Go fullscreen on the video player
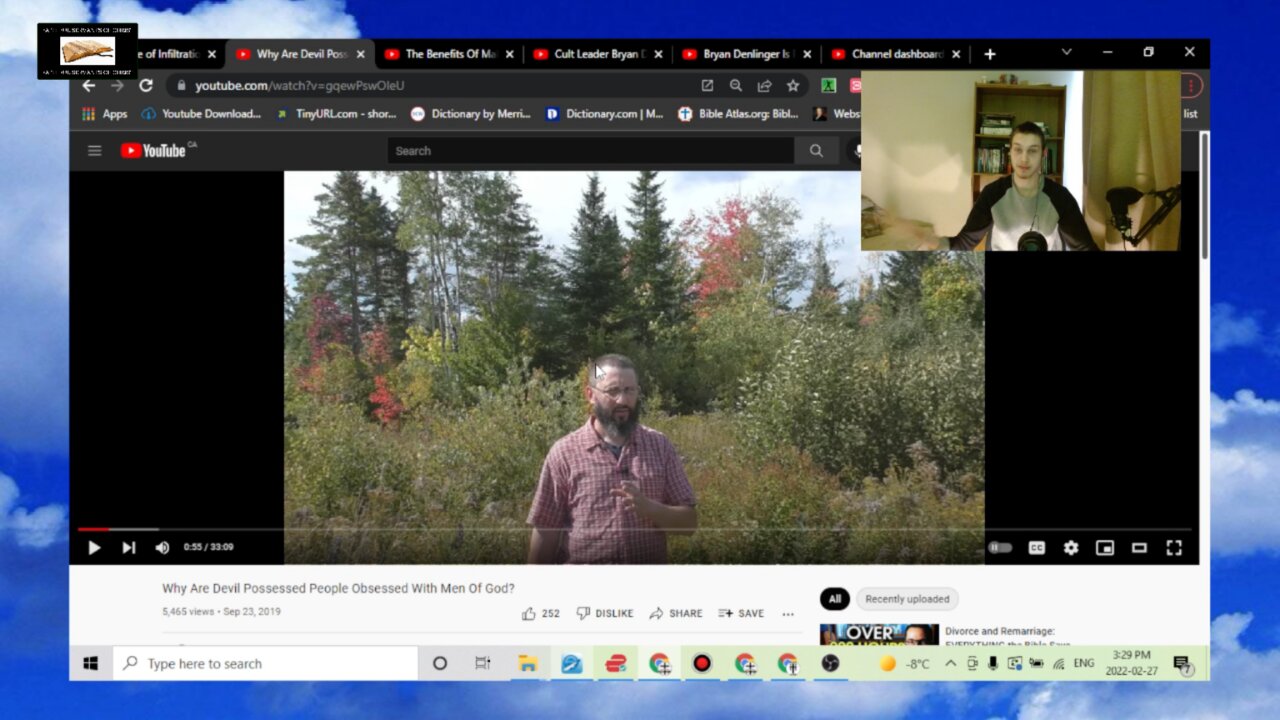Screen dimensions: 1280x720 1174,547
